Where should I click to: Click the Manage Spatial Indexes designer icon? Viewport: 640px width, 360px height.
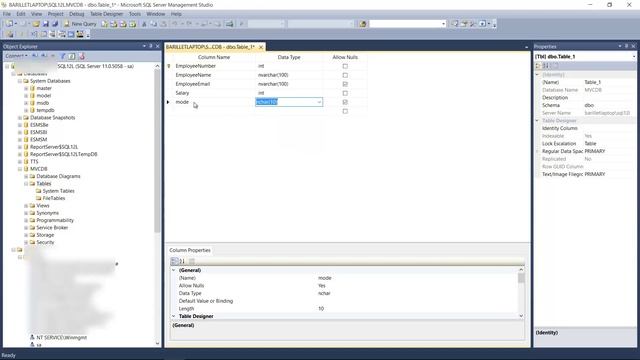click(80, 34)
